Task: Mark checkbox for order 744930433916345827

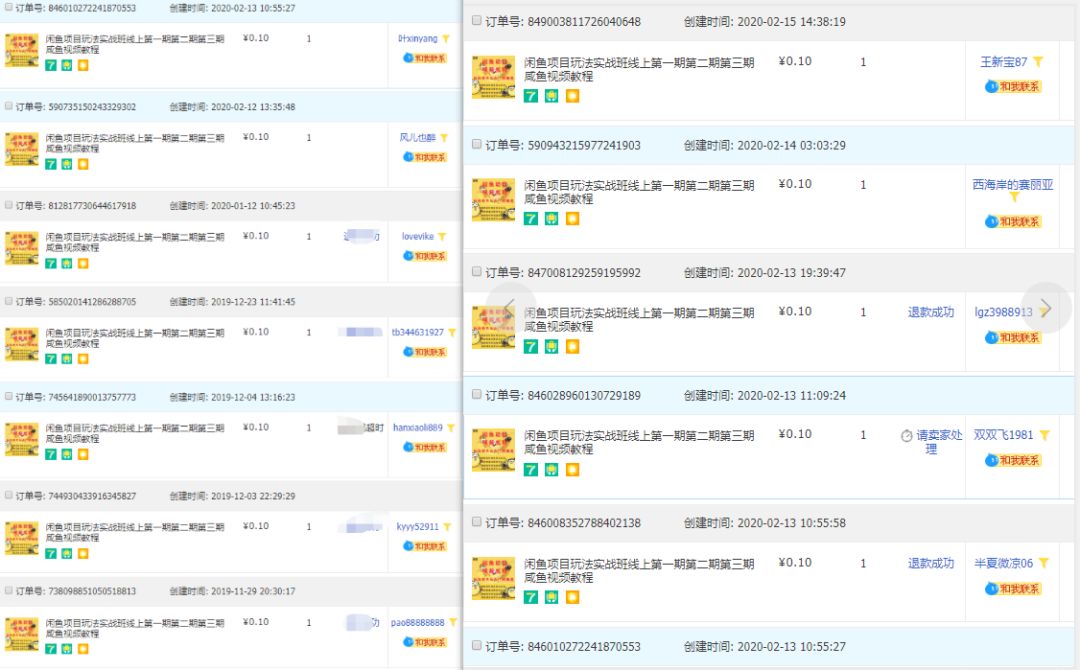Action: click(8, 496)
